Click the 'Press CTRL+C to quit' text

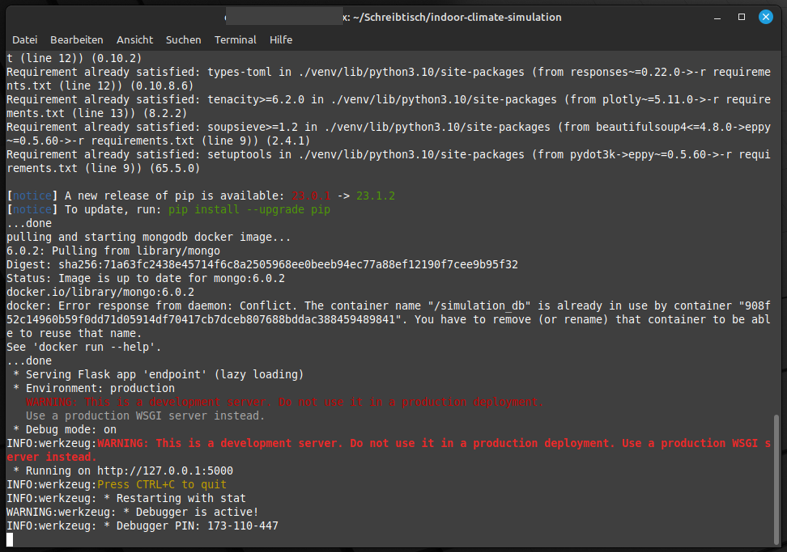click(162, 484)
